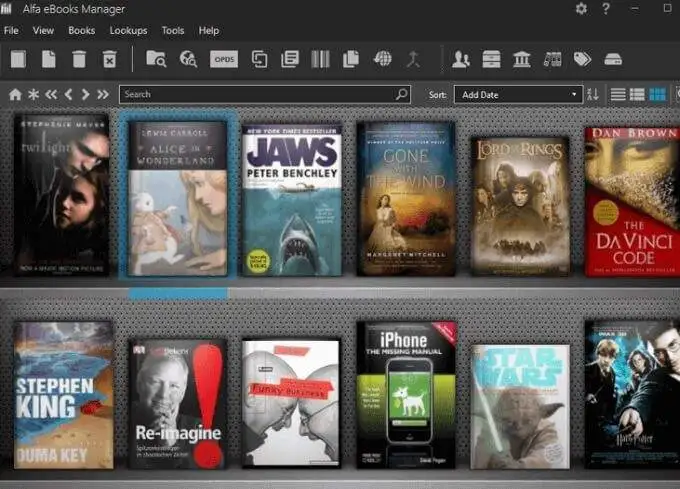
Task: Click the OPDS toolbar button
Action: click(224, 59)
